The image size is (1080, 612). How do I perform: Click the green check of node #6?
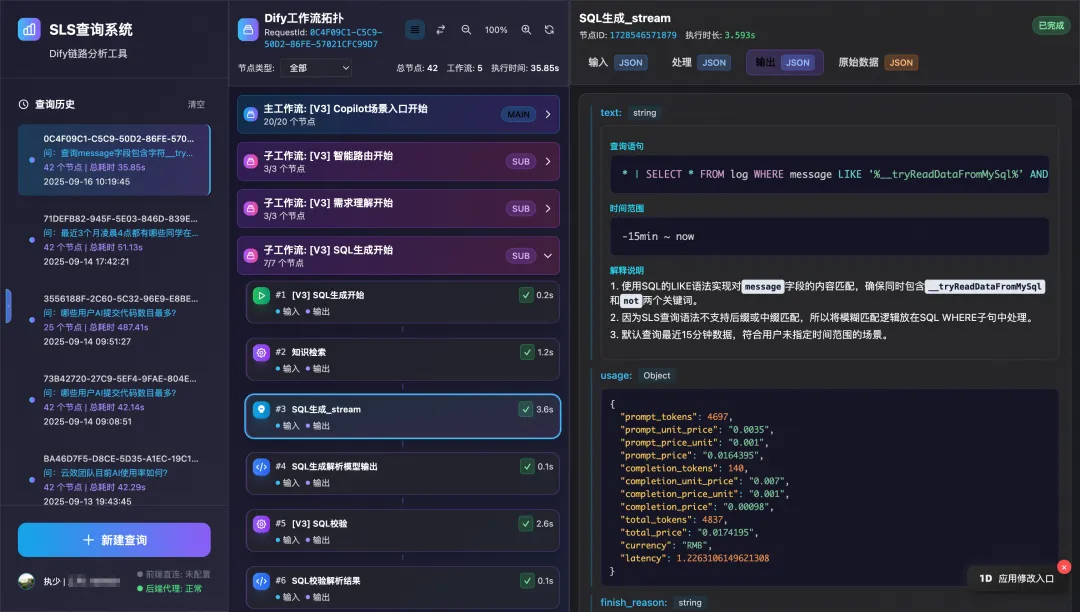point(526,580)
